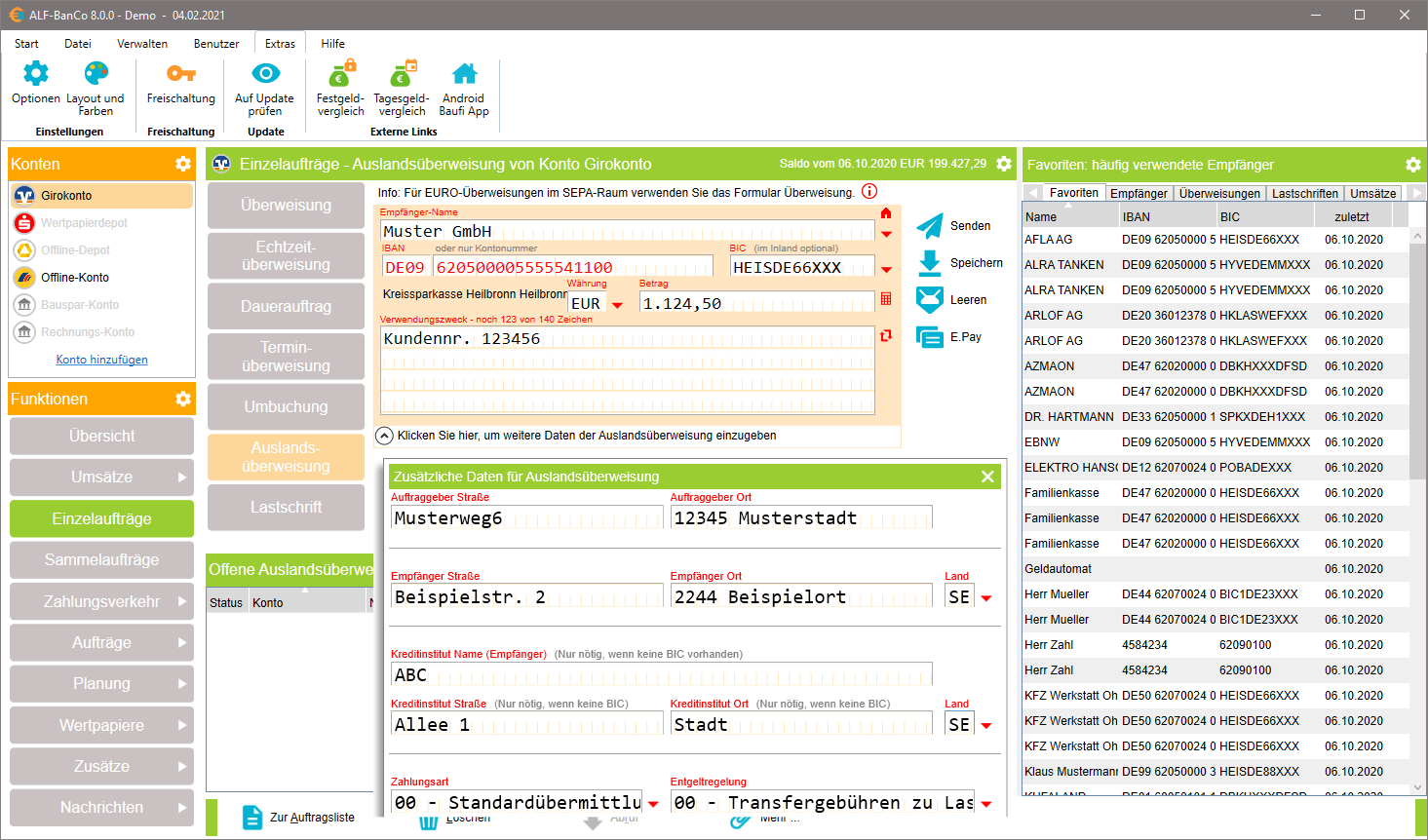Check for updates with Auf Update prüfen
The height and width of the screenshot is (840, 1428).
click(264, 73)
